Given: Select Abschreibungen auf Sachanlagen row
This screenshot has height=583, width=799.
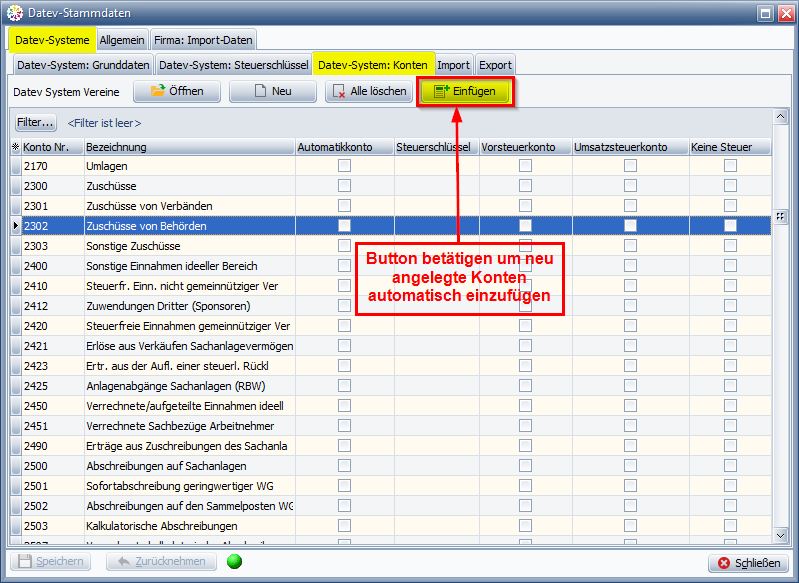Looking at the screenshot, I should click(391, 466).
